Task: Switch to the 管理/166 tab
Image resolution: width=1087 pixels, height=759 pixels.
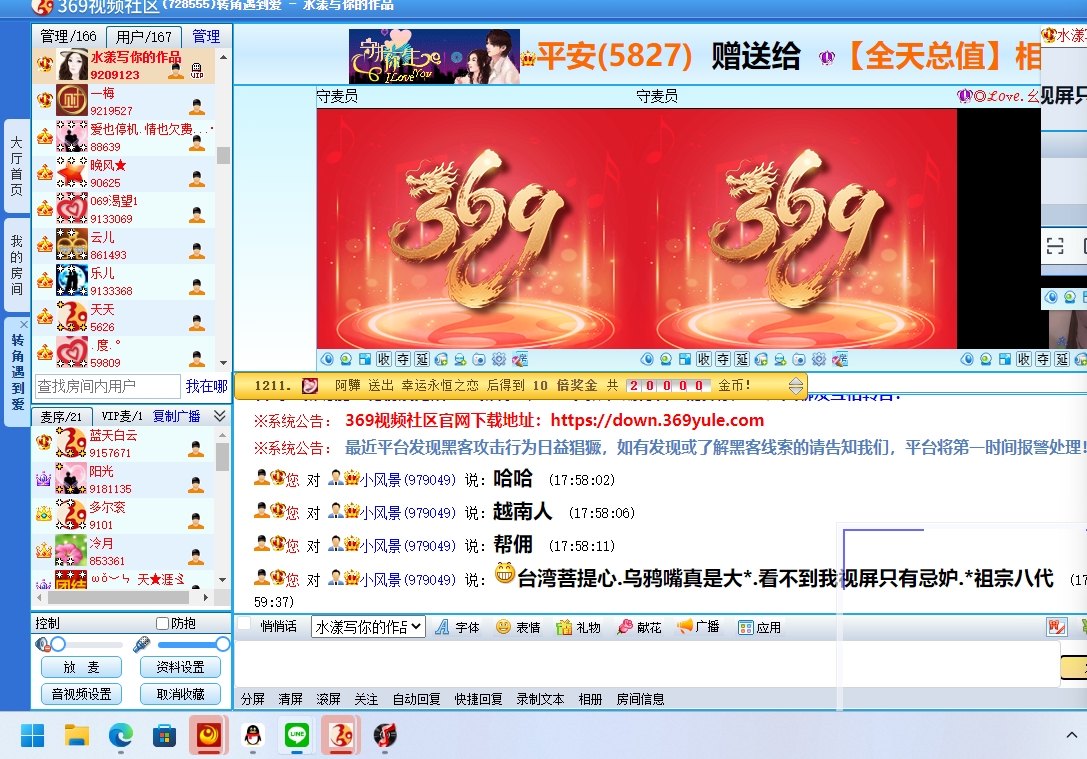Action: (69, 36)
